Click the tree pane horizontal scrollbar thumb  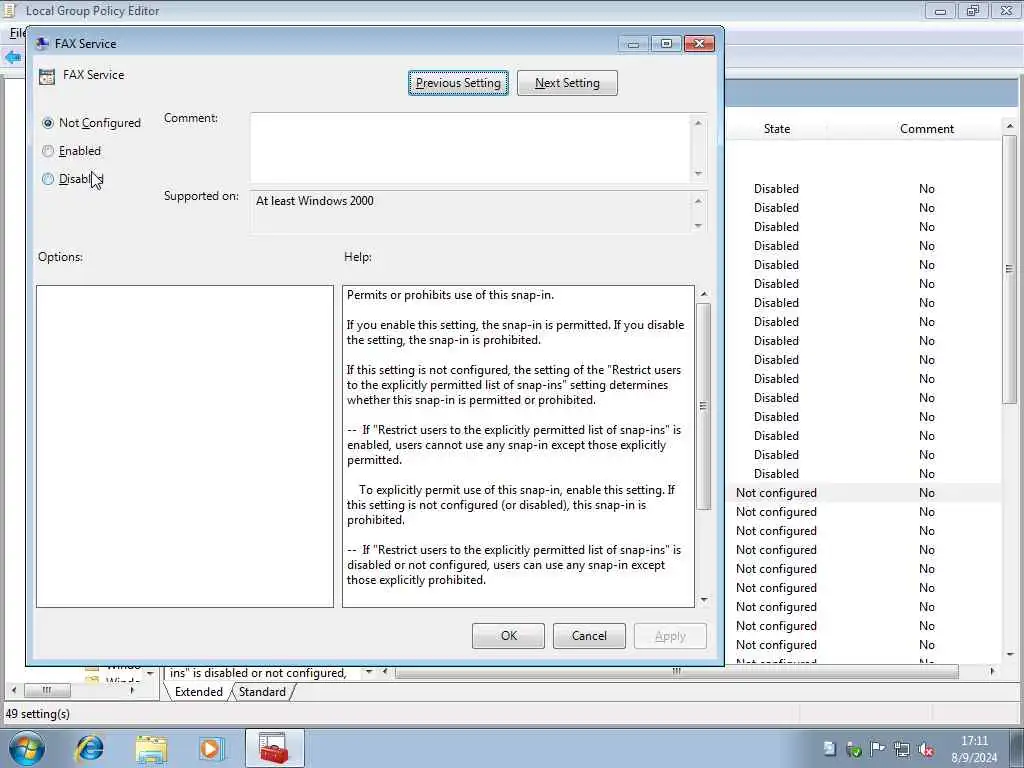point(47,690)
